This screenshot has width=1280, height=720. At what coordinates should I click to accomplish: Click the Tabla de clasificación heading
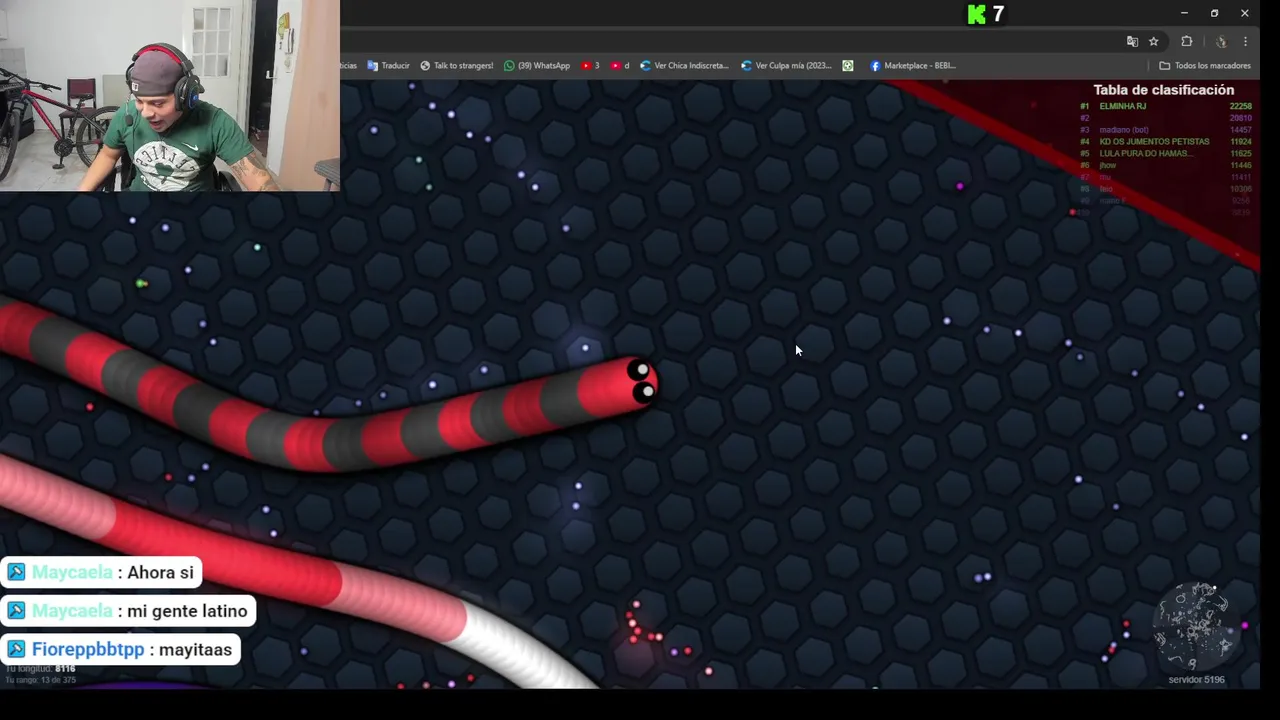click(x=1163, y=90)
